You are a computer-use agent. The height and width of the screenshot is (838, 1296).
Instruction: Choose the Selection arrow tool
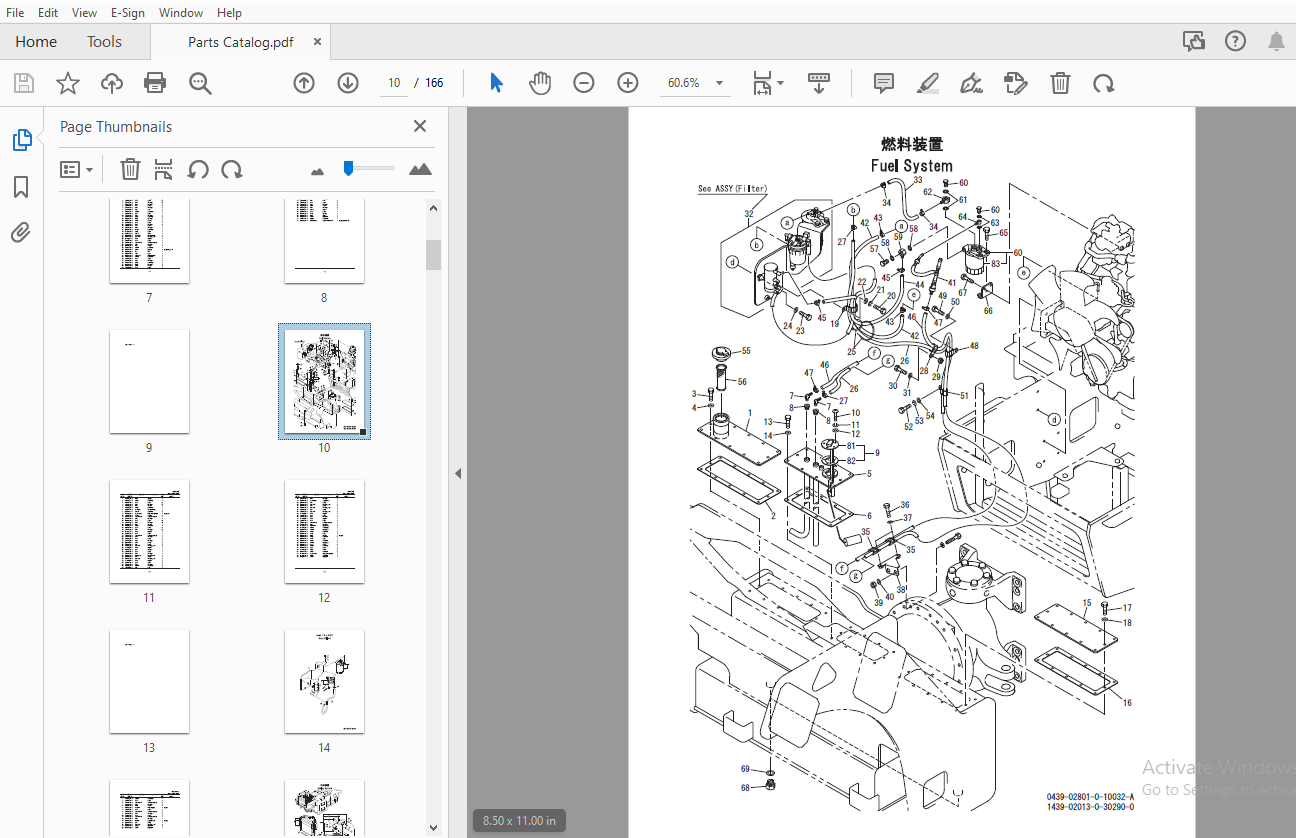(x=496, y=83)
